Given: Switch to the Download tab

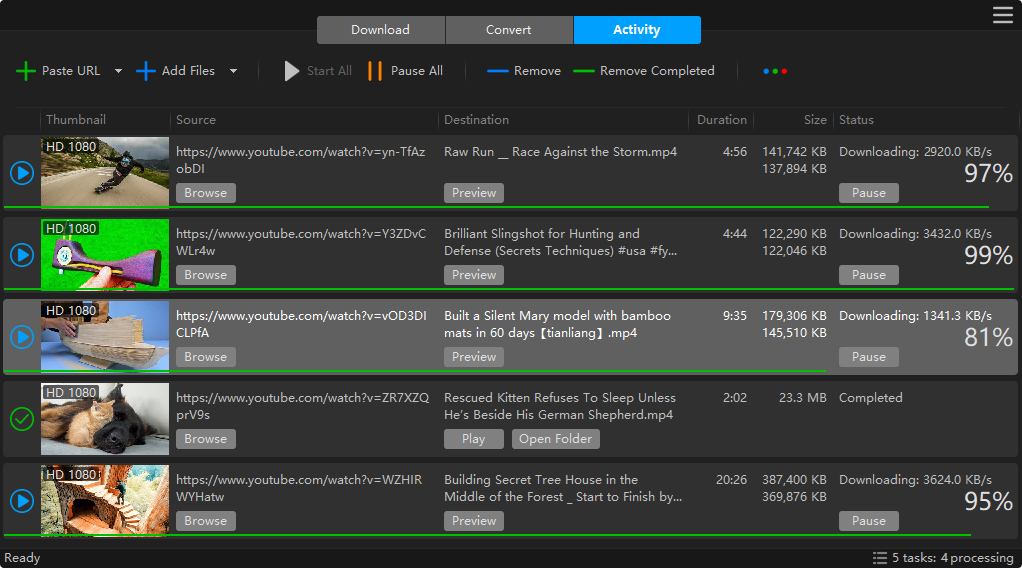Looking at the screenshot, I should coord(380,30).
